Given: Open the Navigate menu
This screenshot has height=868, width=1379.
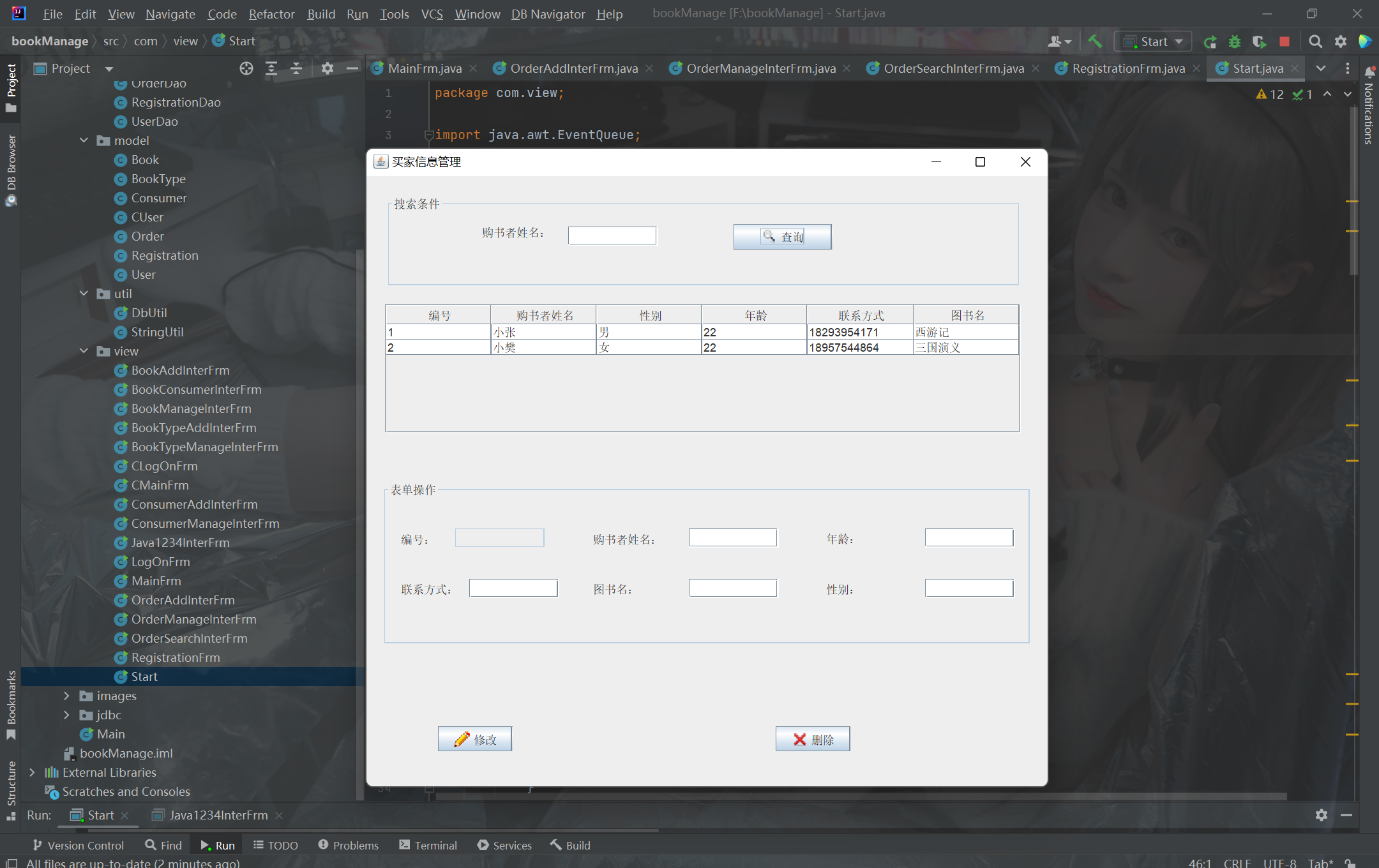Looking at the screenshot, I should pyautogui.click(x=170, y=14).
